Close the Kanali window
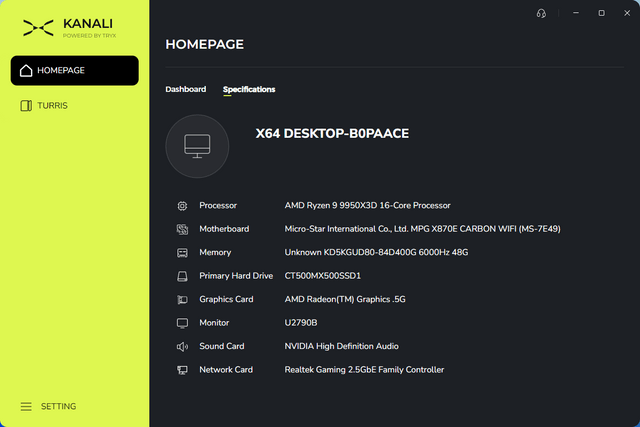The height and width of the screenshot is (427, 640). click(627, 13)
